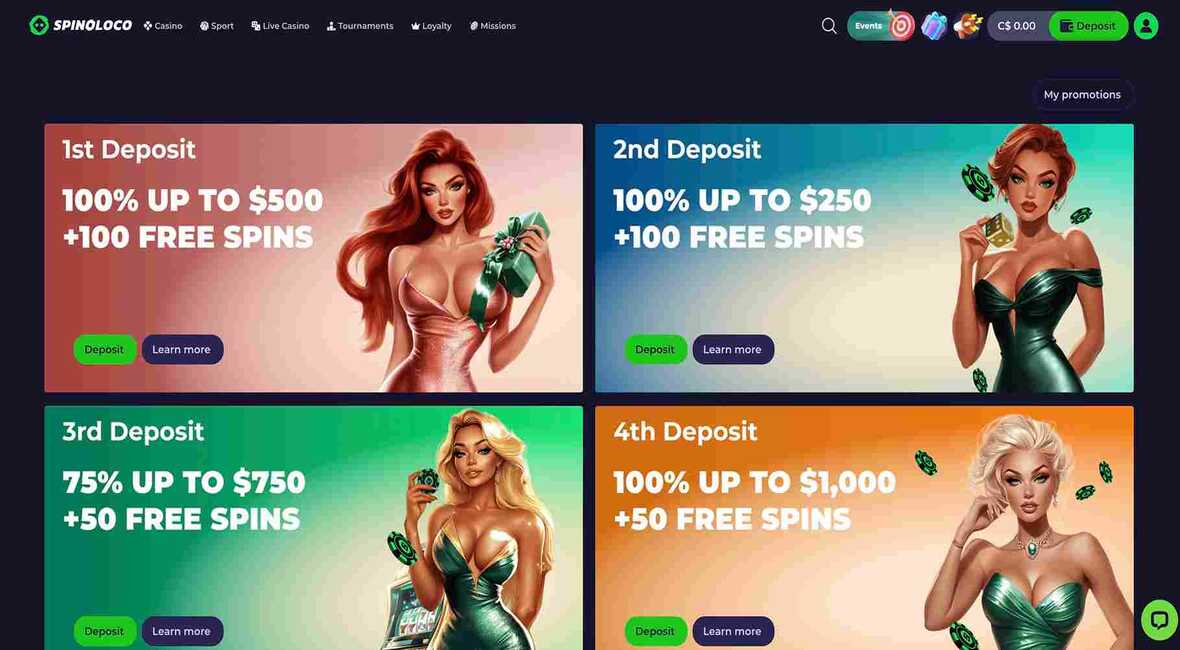This screenshot has width=1180, height=650.
Task: Click the gift box icon in header
Action: (934, 26)
